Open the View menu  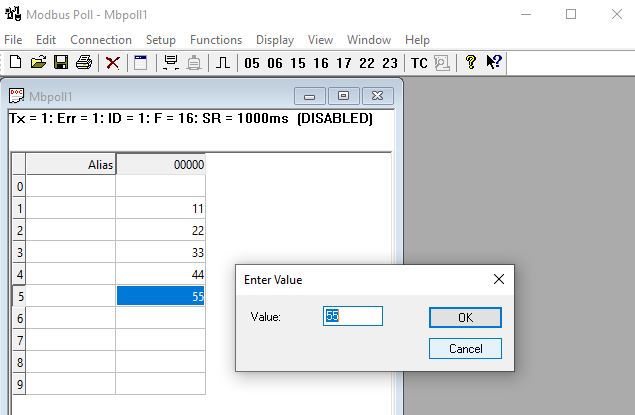coord(320,40)
